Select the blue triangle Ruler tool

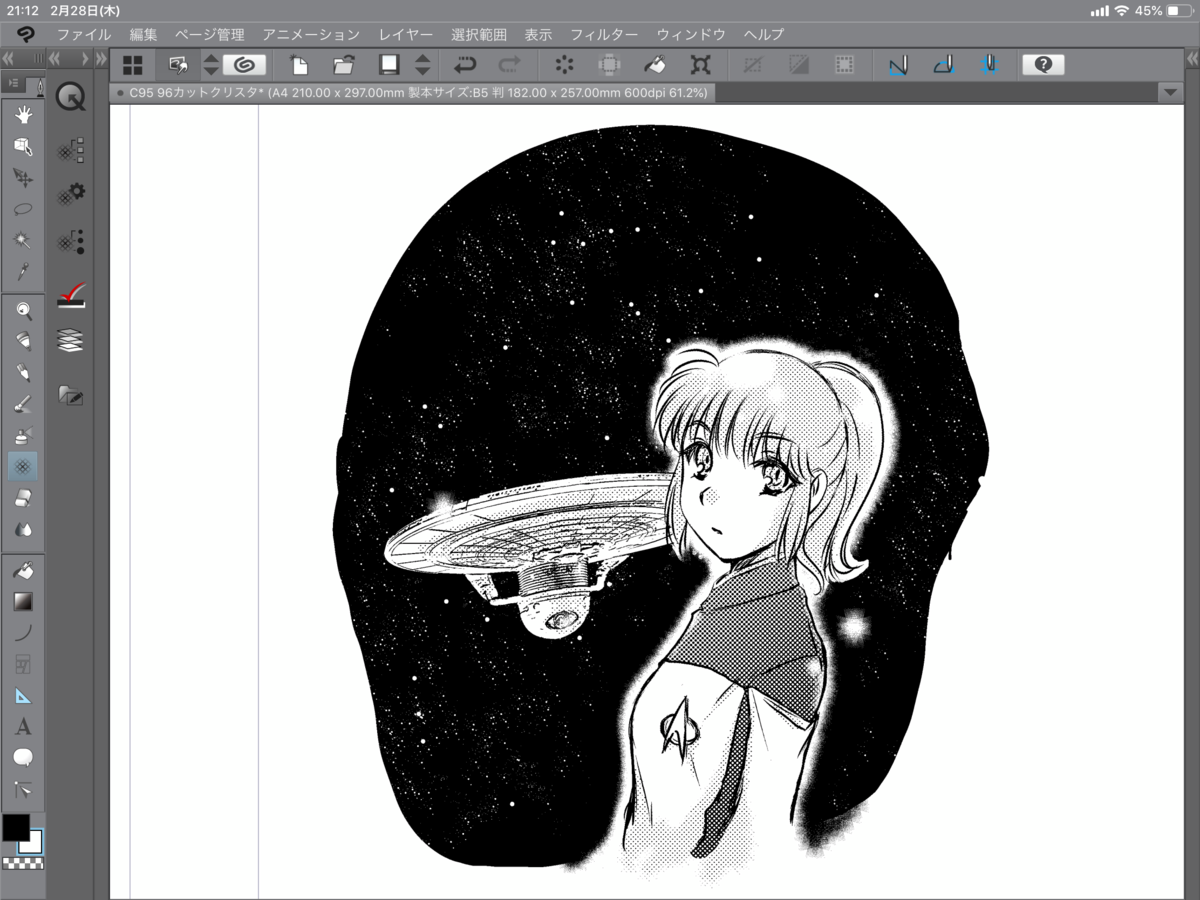pyautogui.click(x=23, y=695)
